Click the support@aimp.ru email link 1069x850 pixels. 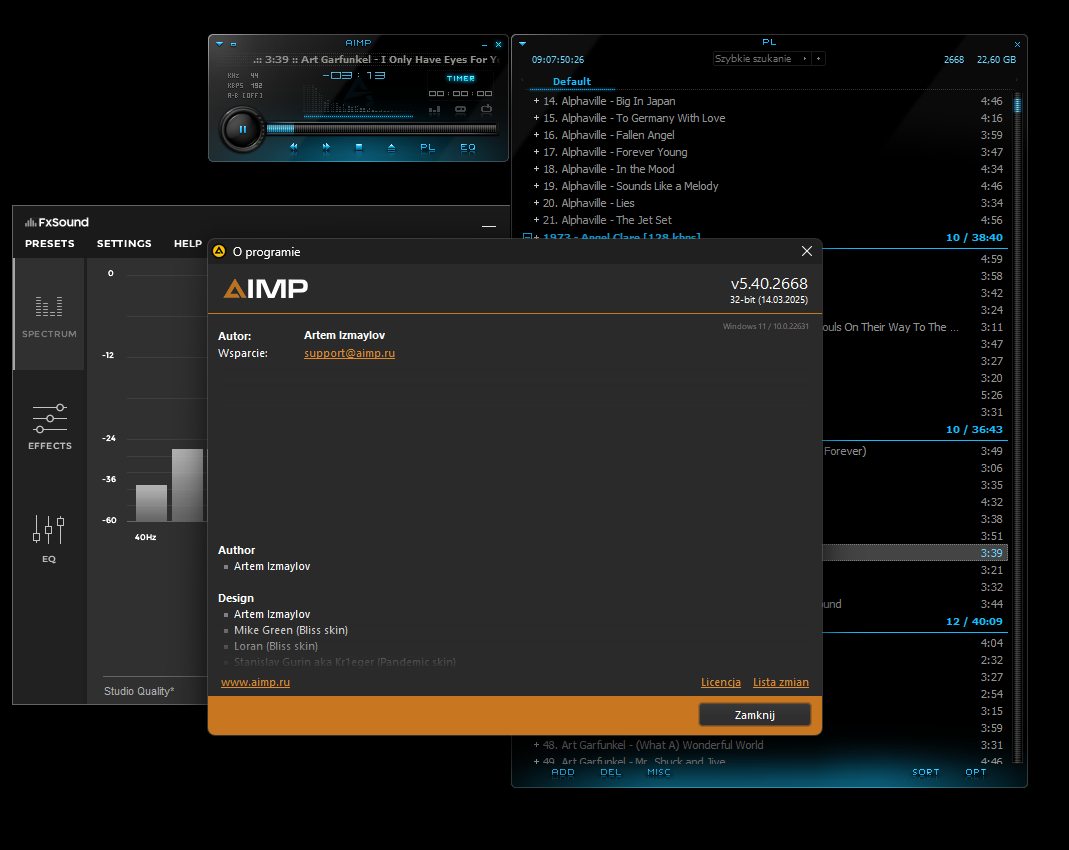pyautogui.click(x=350, y=353)
